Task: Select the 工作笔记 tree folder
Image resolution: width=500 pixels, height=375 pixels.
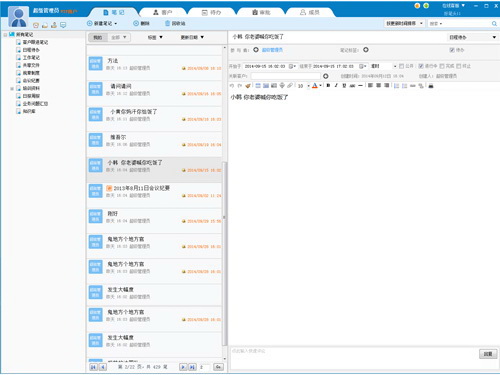Action: click(x=31, y=58)
